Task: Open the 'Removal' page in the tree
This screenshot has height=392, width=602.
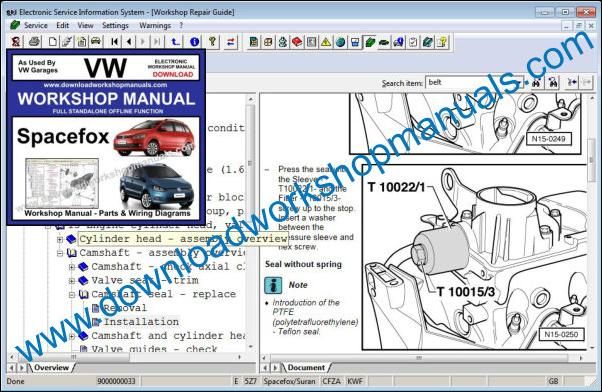Action: [x=125, y=308]
